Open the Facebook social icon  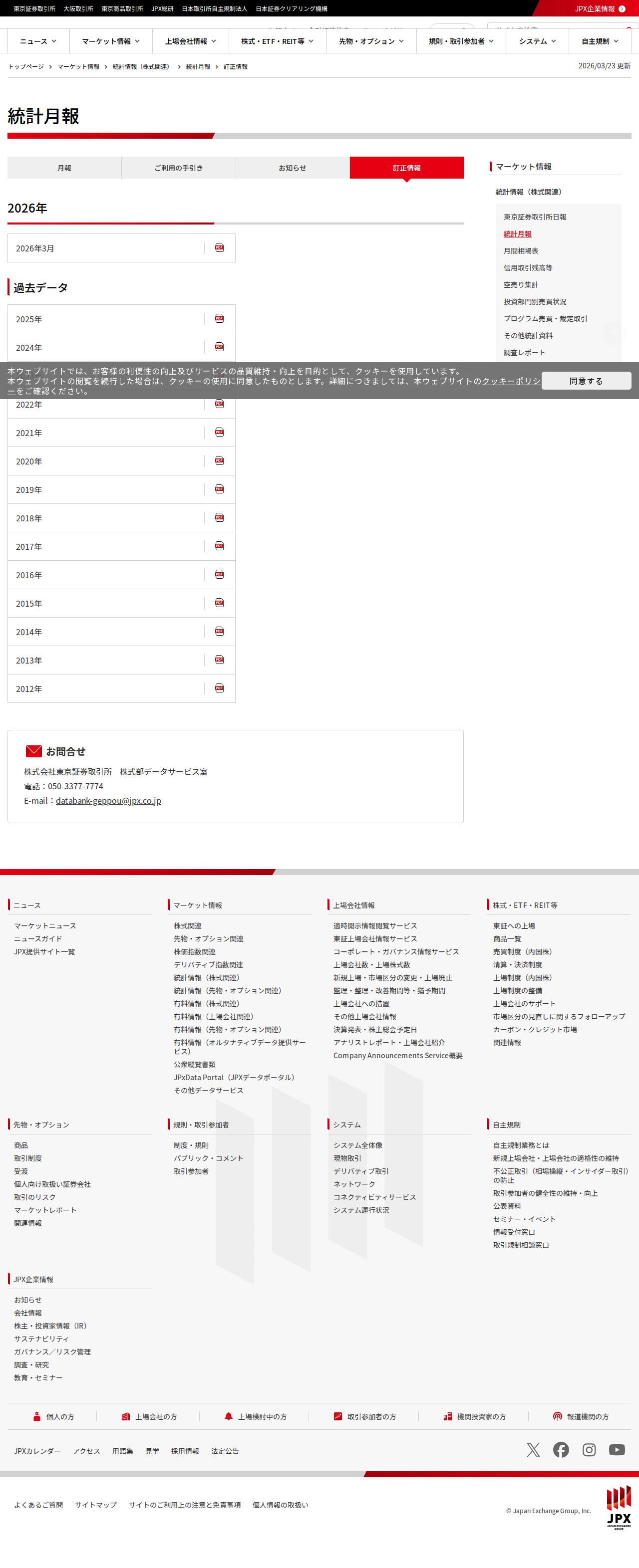tap(561, 1450)
